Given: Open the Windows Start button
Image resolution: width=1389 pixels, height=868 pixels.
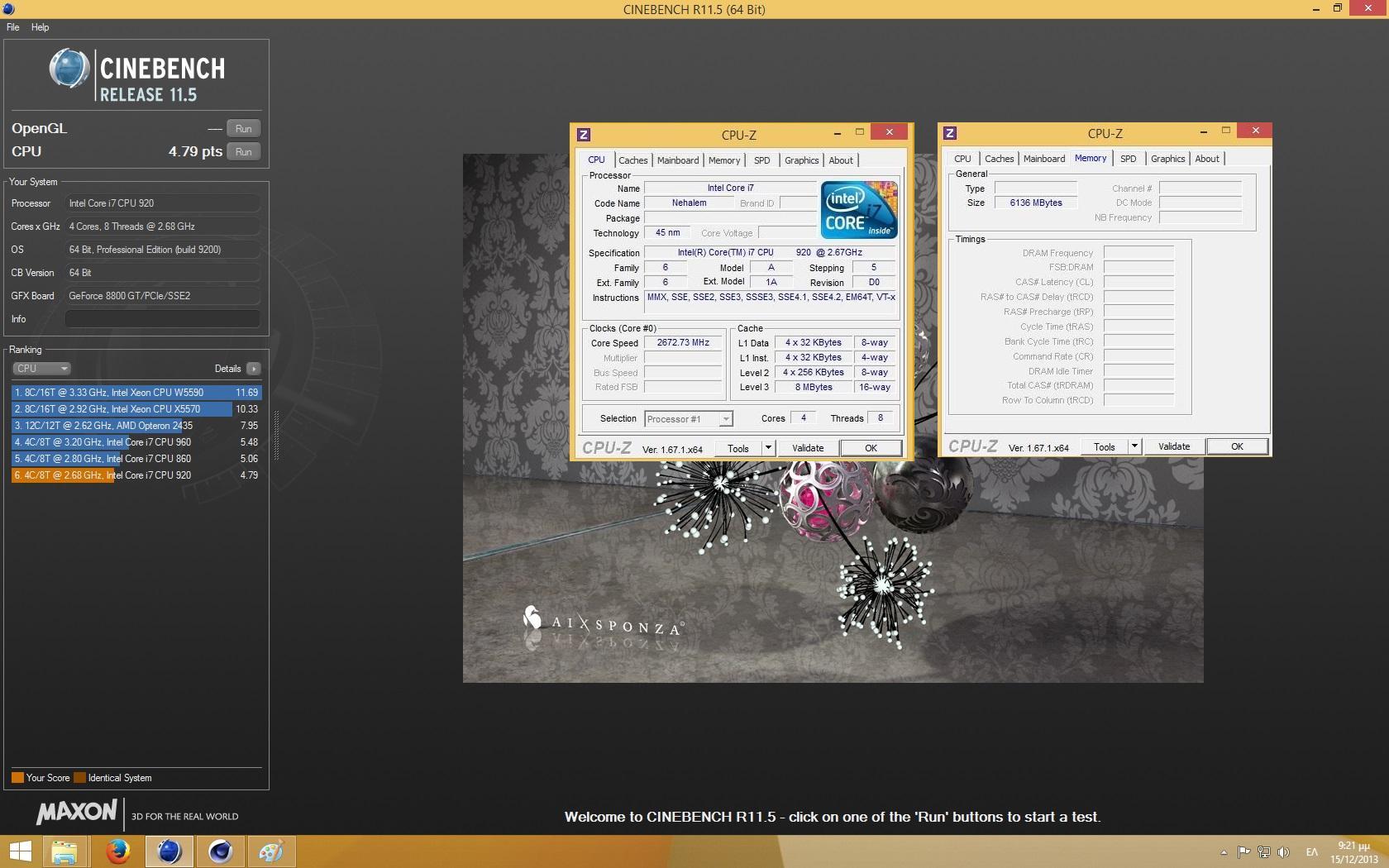Looking at the screenshot, I should pos(20,851).
